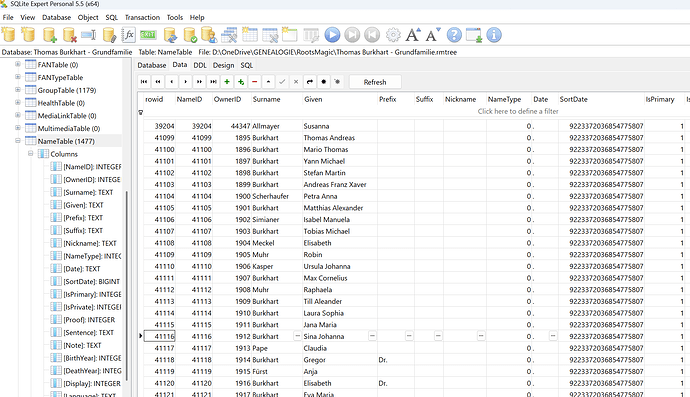
Task: Sort by the Given column header
Action: [340, 99]
